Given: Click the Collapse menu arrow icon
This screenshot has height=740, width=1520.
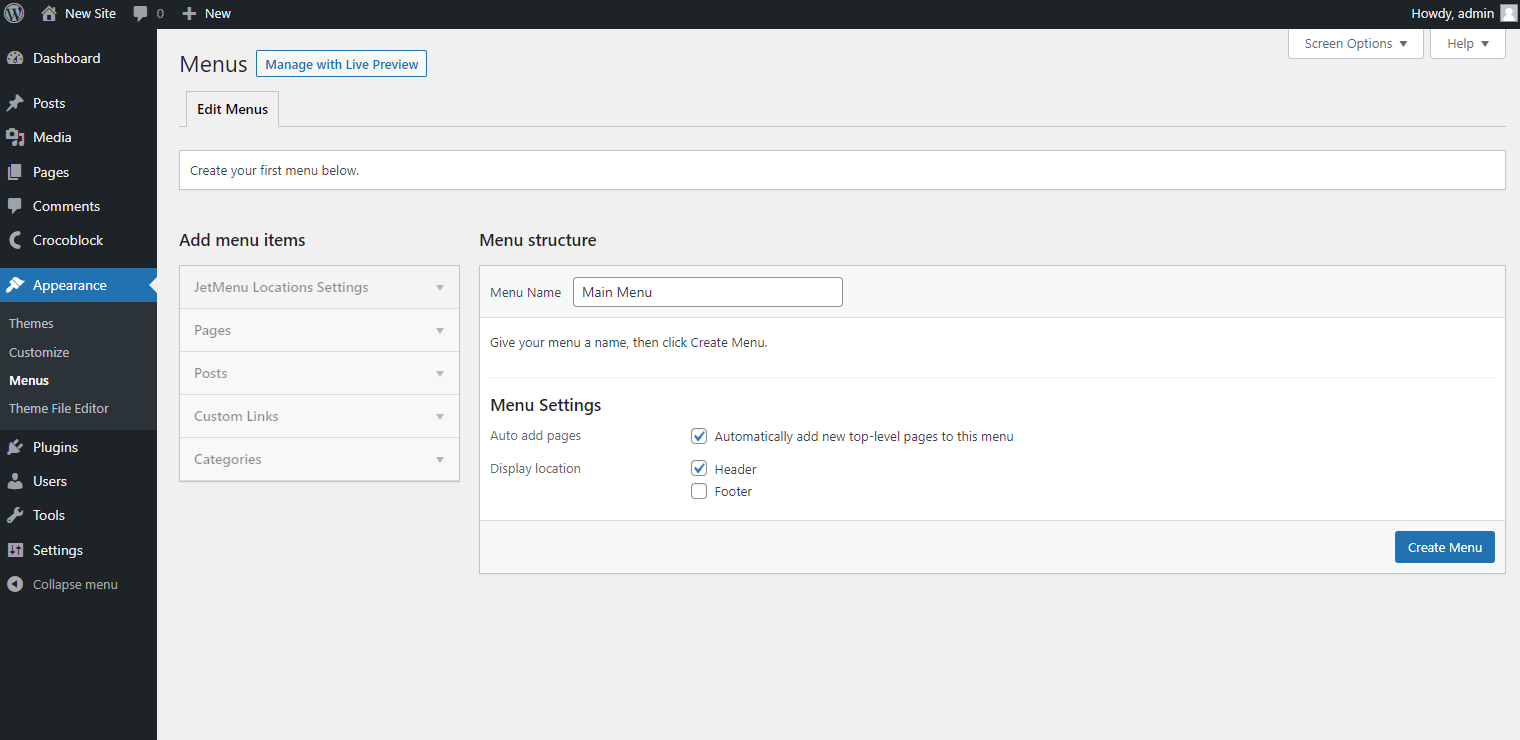Looking at the screenshot, I should click(x=15, y=584).
